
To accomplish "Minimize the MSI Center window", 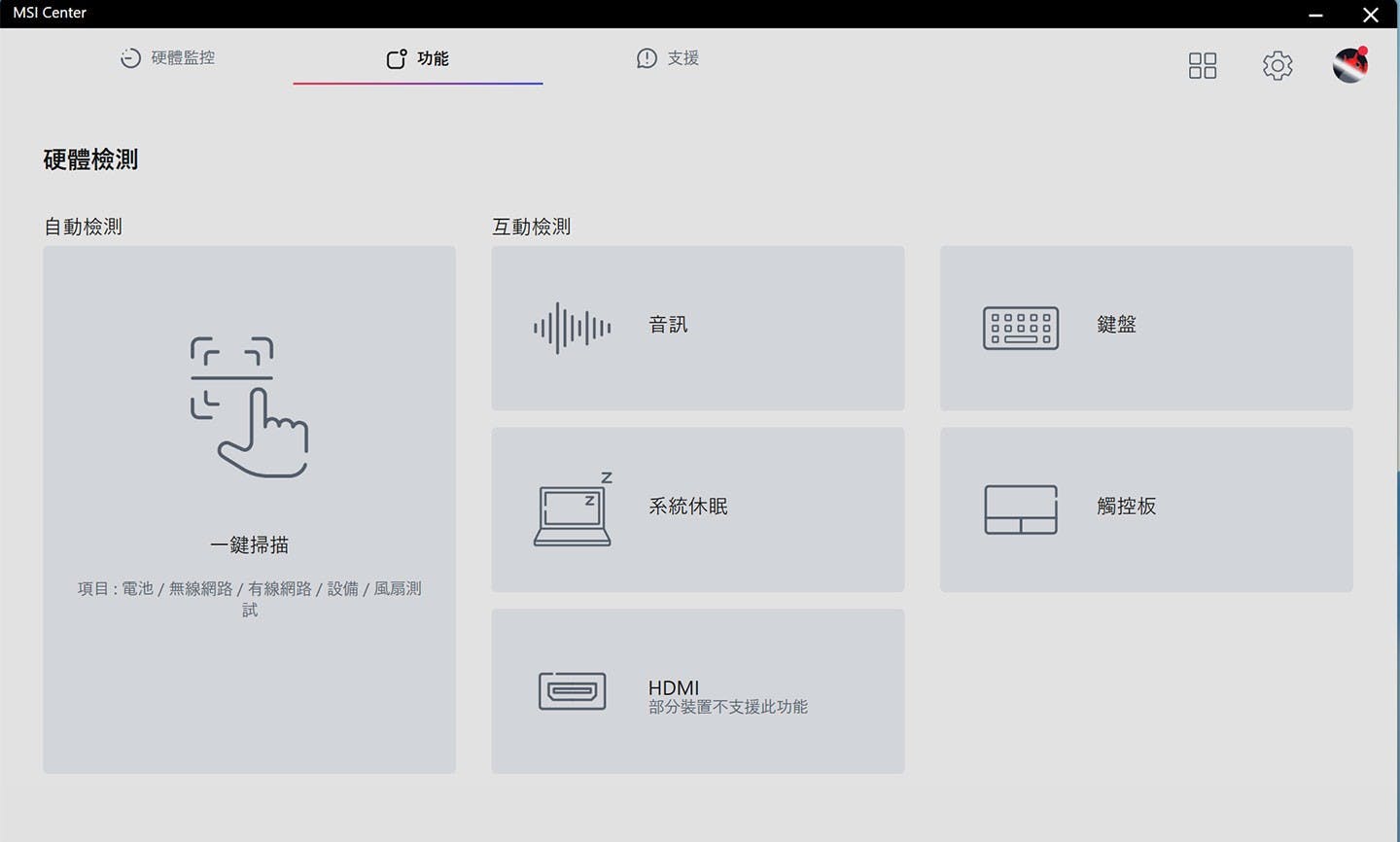I will (x=1315, y=15).
